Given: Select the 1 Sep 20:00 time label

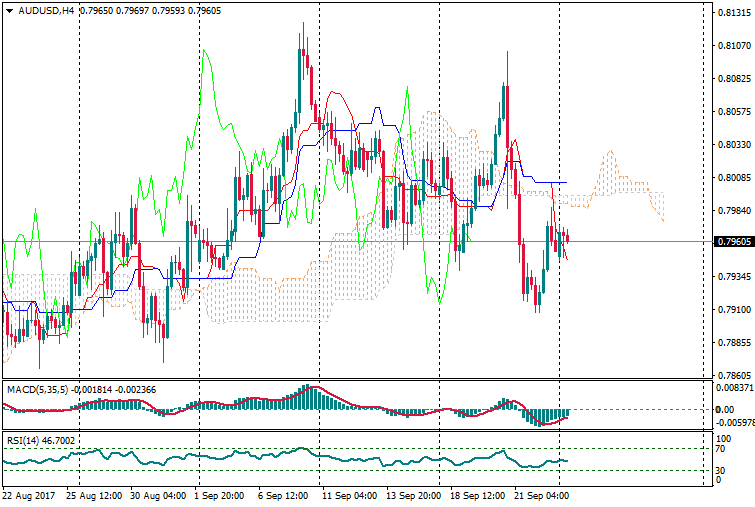Looking at the screenshot, I should (221, 495).
